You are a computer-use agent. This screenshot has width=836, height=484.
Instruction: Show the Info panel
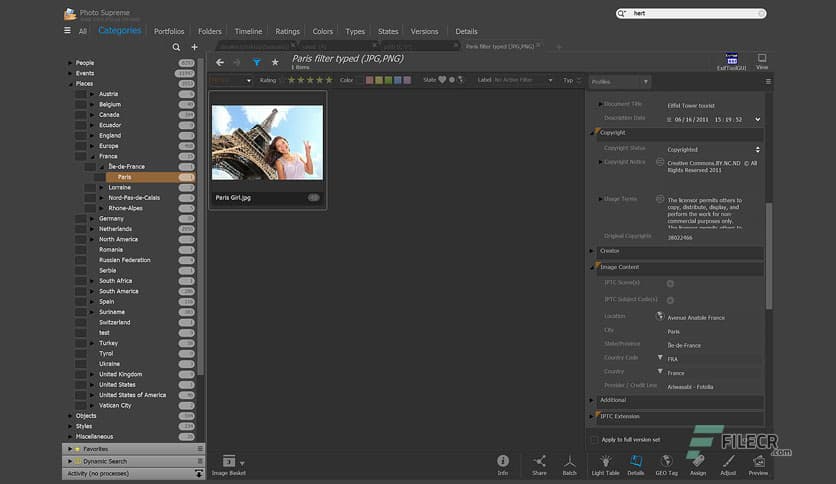503,463
